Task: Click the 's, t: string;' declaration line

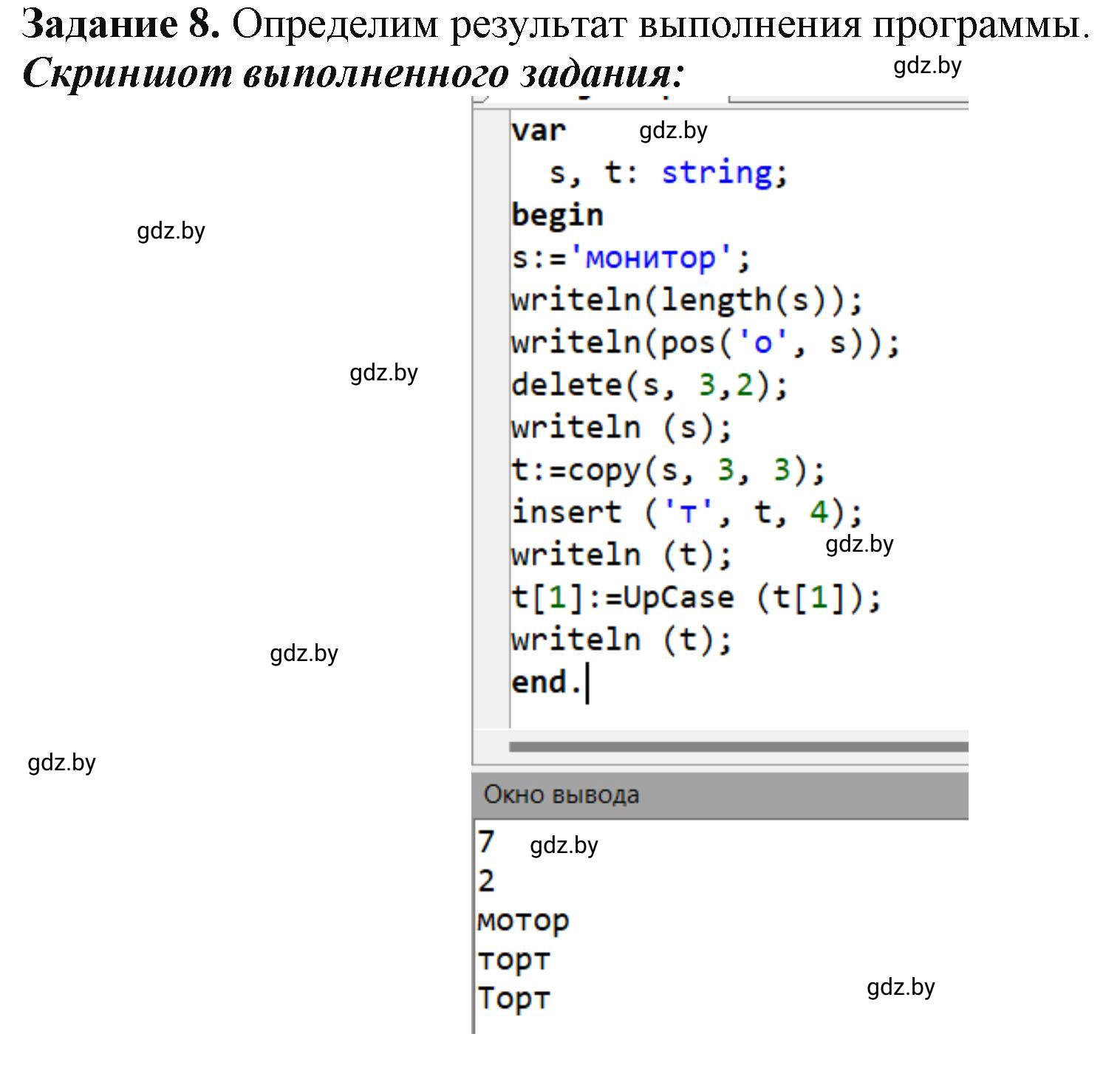Action: (669, 173)
